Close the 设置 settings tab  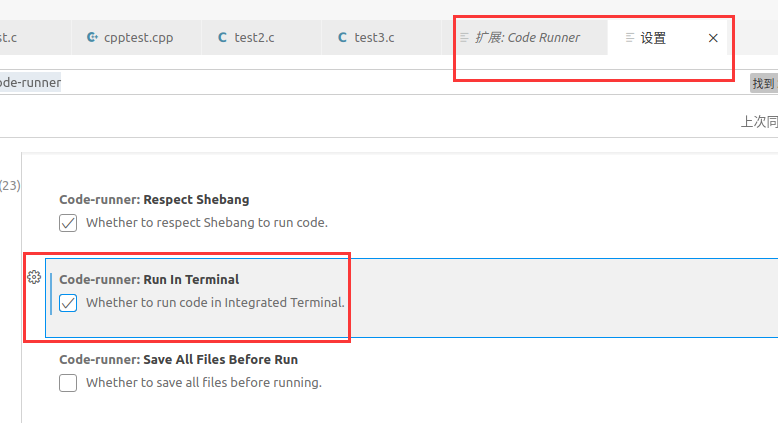[713, 38]
